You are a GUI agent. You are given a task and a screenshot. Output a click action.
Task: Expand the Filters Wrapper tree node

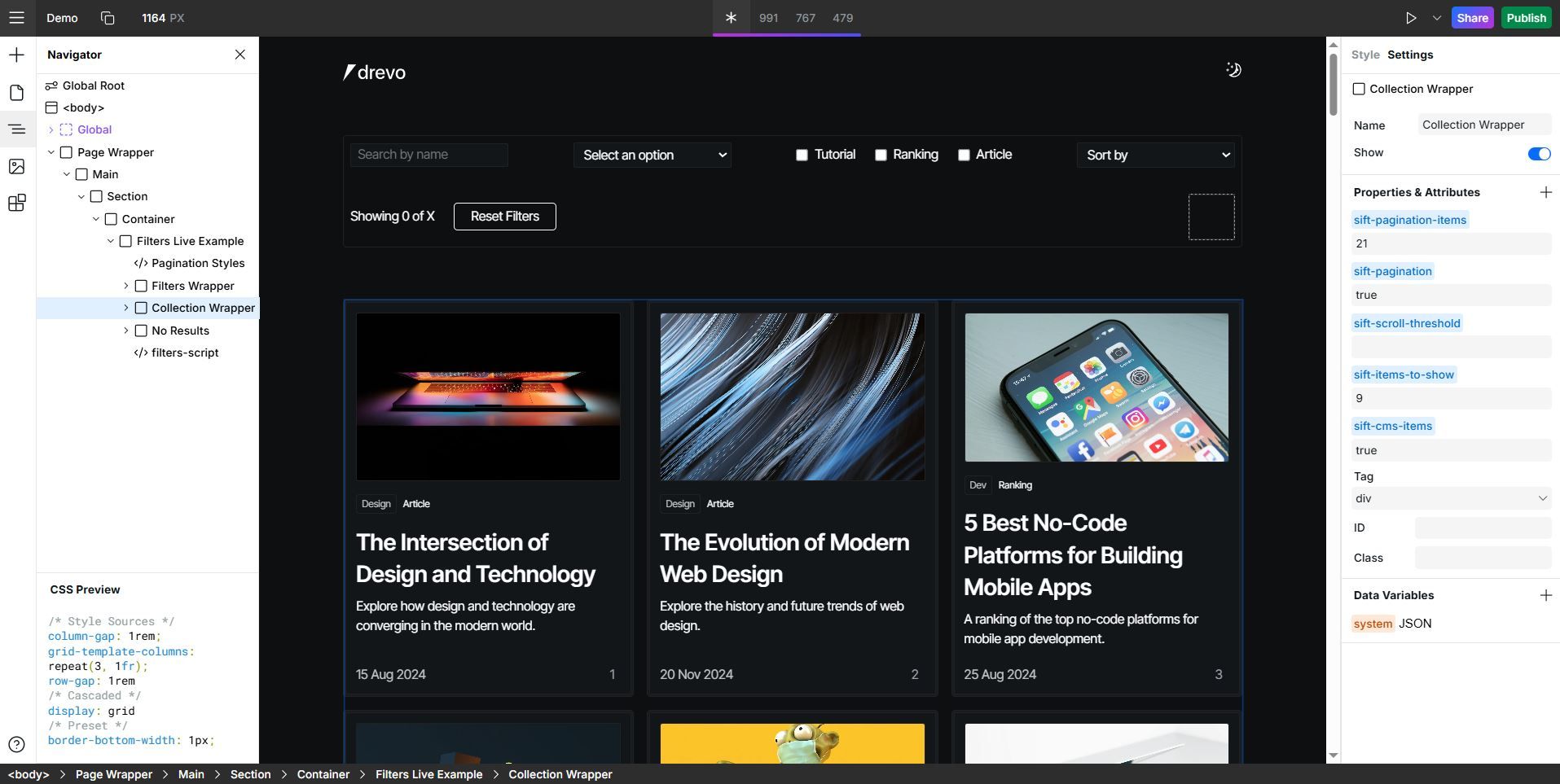tap(126, 286)
